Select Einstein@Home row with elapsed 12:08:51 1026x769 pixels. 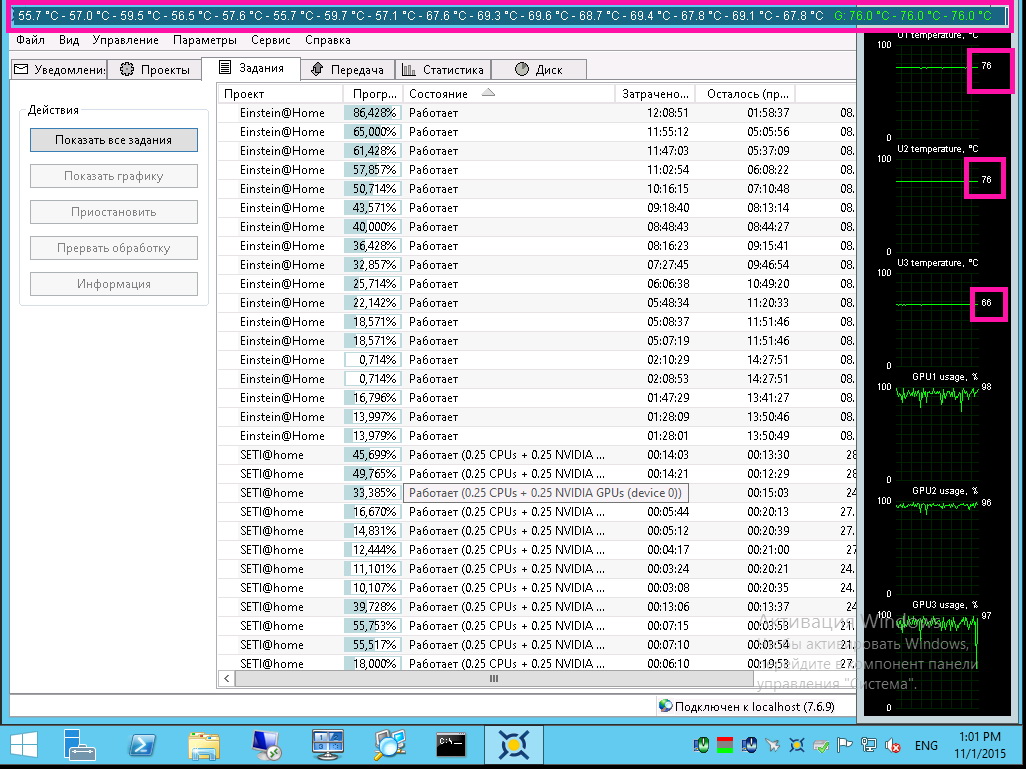point(537,113)
